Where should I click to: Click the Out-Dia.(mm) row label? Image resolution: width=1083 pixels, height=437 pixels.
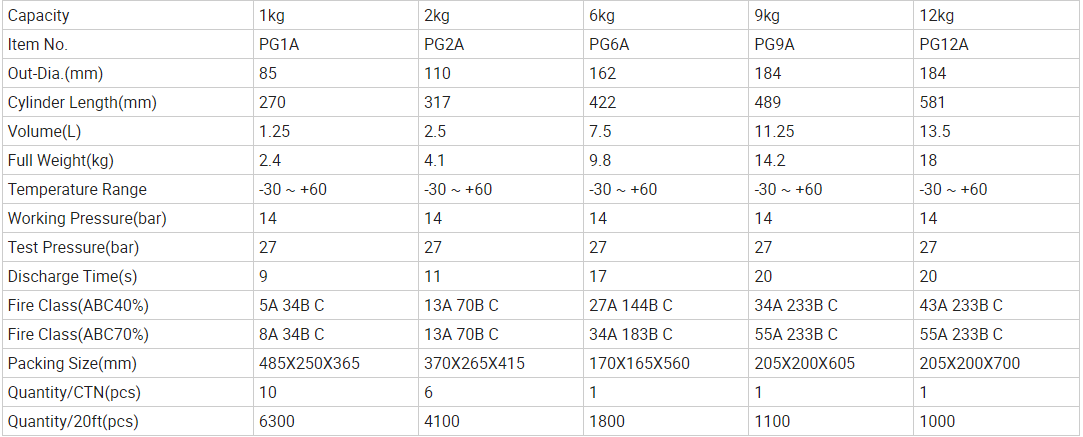(55, 74)
